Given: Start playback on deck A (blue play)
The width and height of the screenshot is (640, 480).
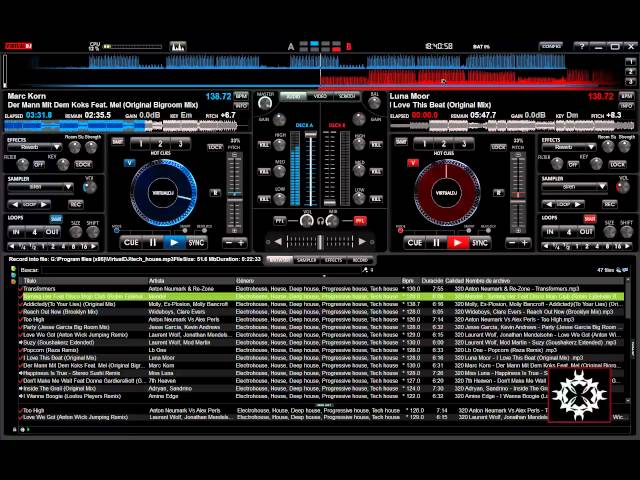Looking at the screenshot, I should tap(174, 242).
